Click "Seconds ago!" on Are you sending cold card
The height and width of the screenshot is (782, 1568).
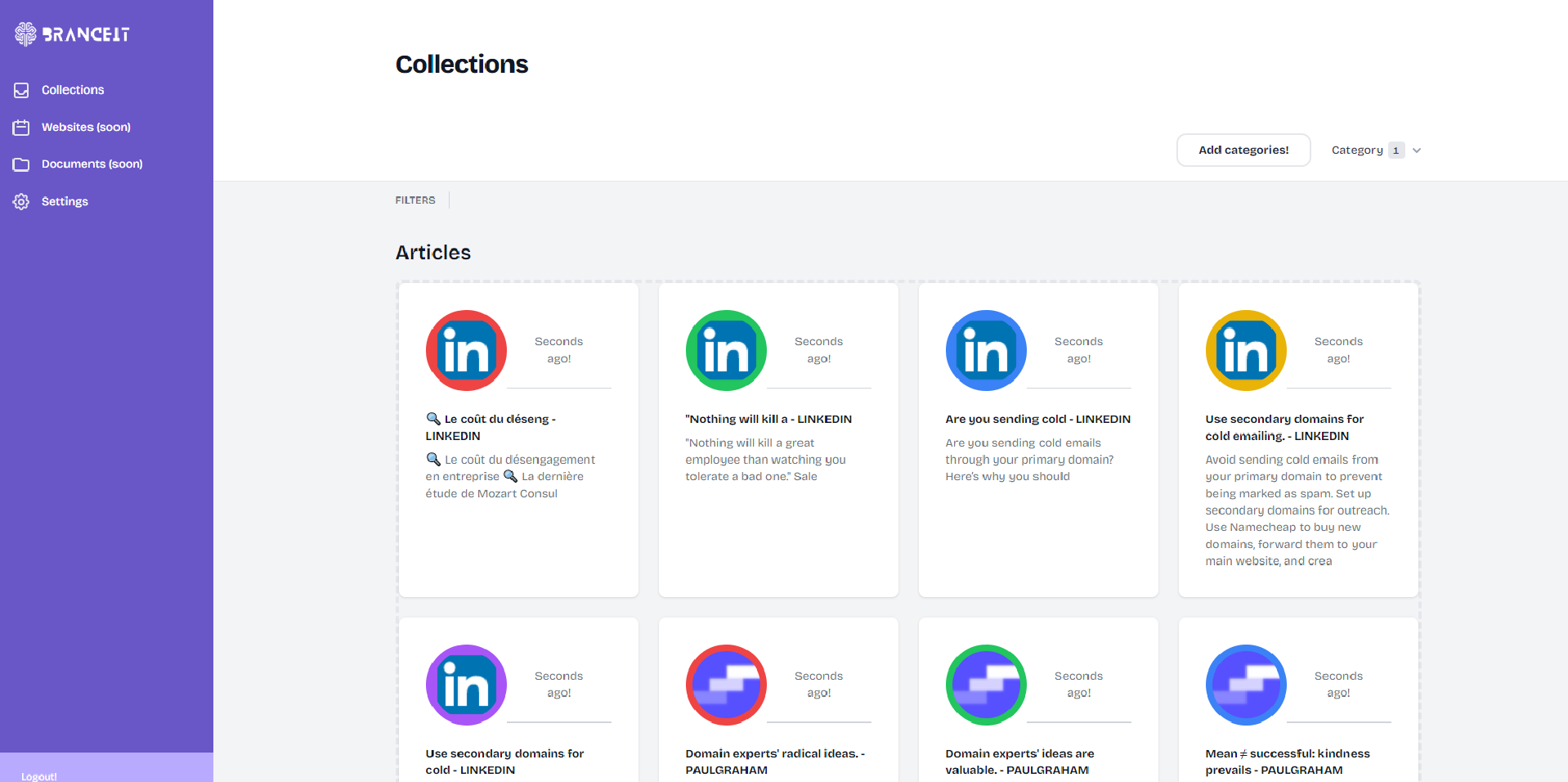click(x=1079, y=350)
